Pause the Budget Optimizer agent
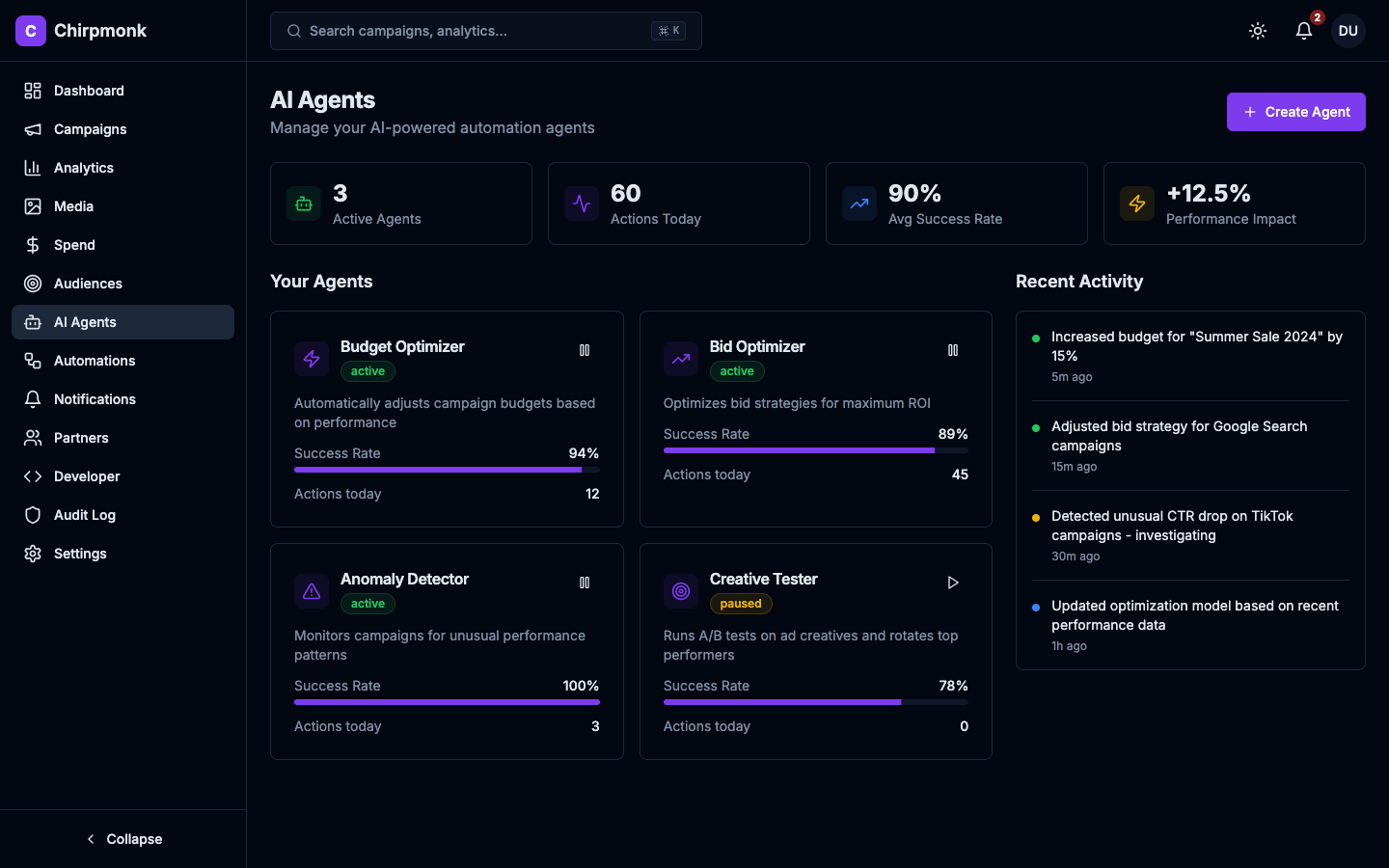1389x868 pixels. click(585, 350)
